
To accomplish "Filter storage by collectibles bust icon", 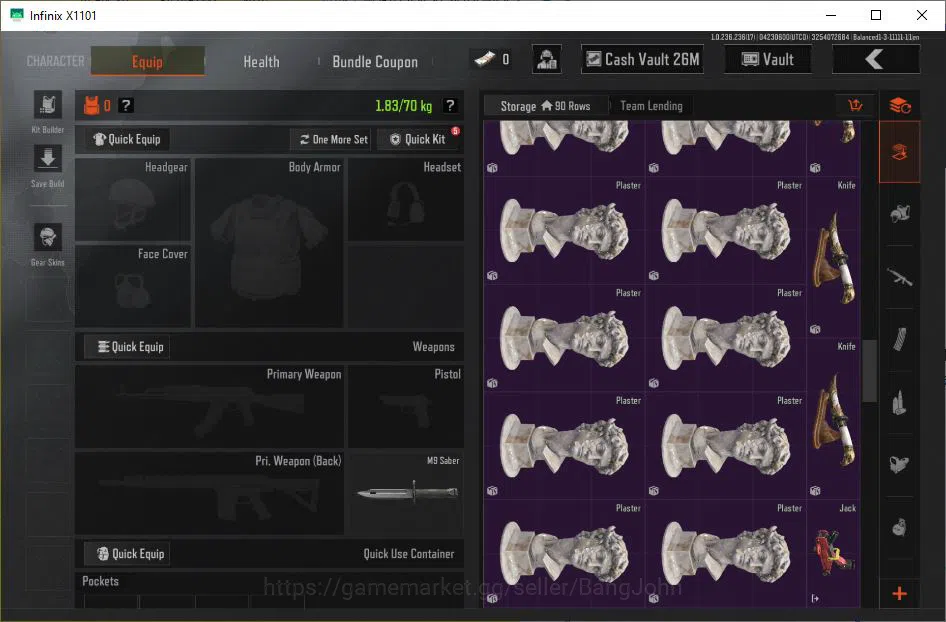I will [x=900, y=527].
